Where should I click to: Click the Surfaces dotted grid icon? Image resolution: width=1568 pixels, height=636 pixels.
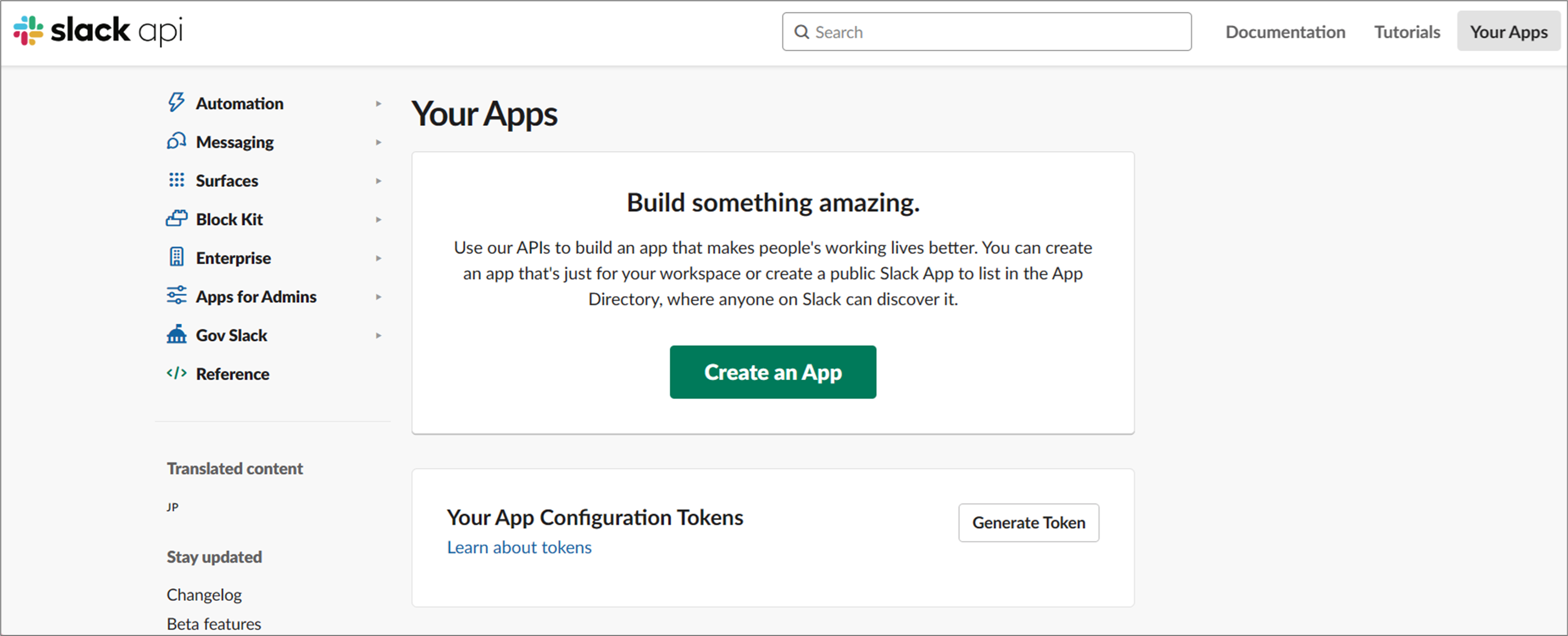point(176,180)
